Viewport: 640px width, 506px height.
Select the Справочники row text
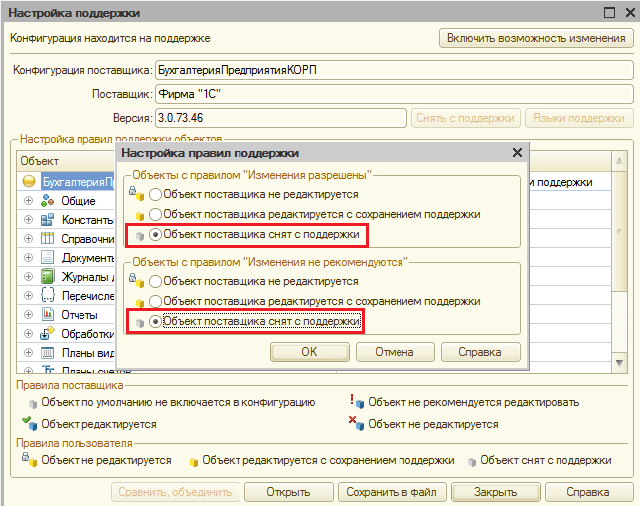pos(88,239)
